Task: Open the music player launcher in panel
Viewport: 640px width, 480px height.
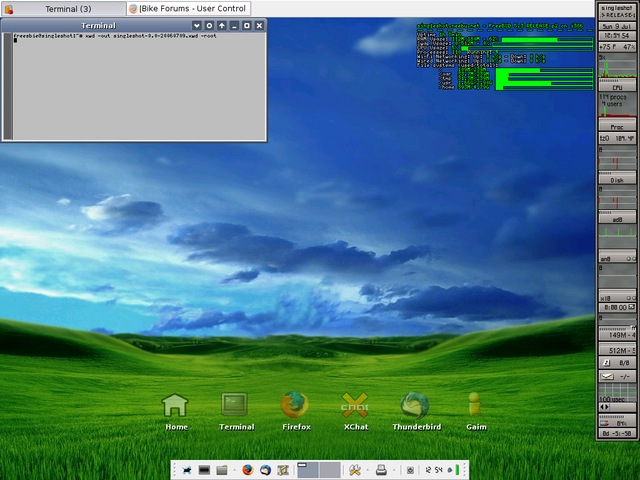Action: [x=283, y=470]
